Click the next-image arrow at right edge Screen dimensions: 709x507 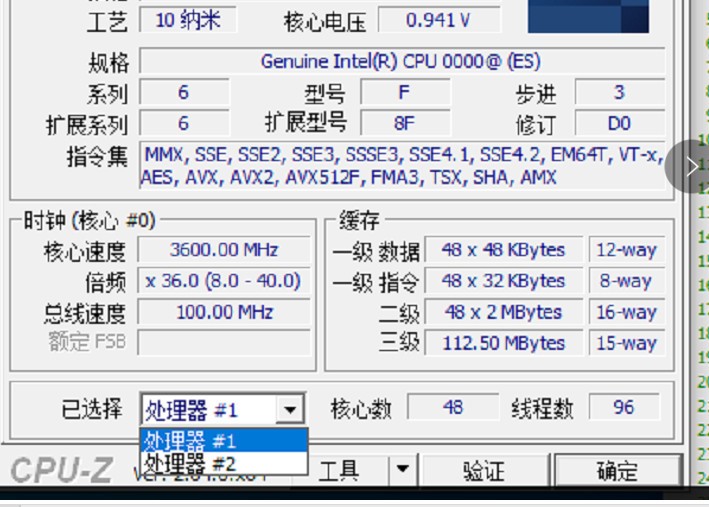coord(691,166)
